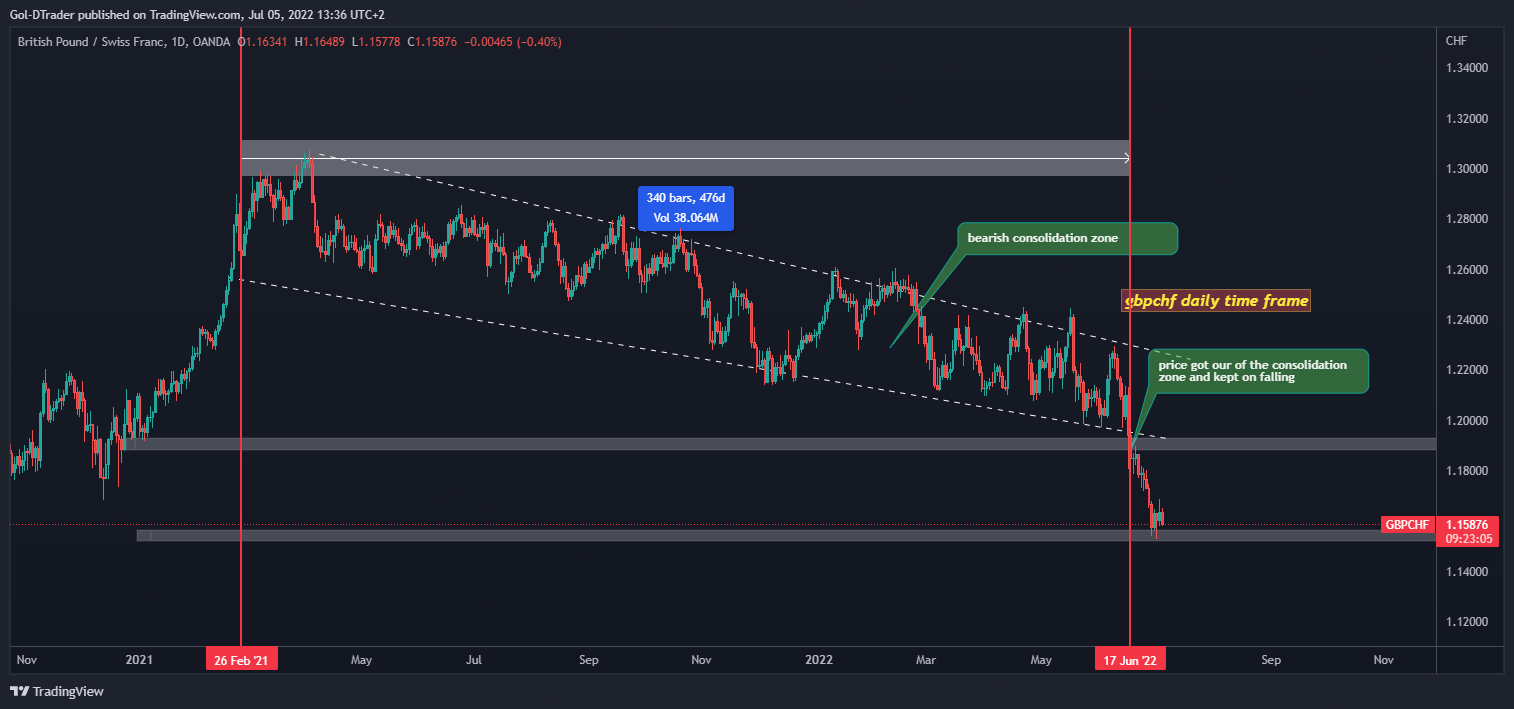The width and height of the screenshot is (1514, 709).
Task: Click the 1.34000 price axis label
Action: click(x=1469, y=68)
